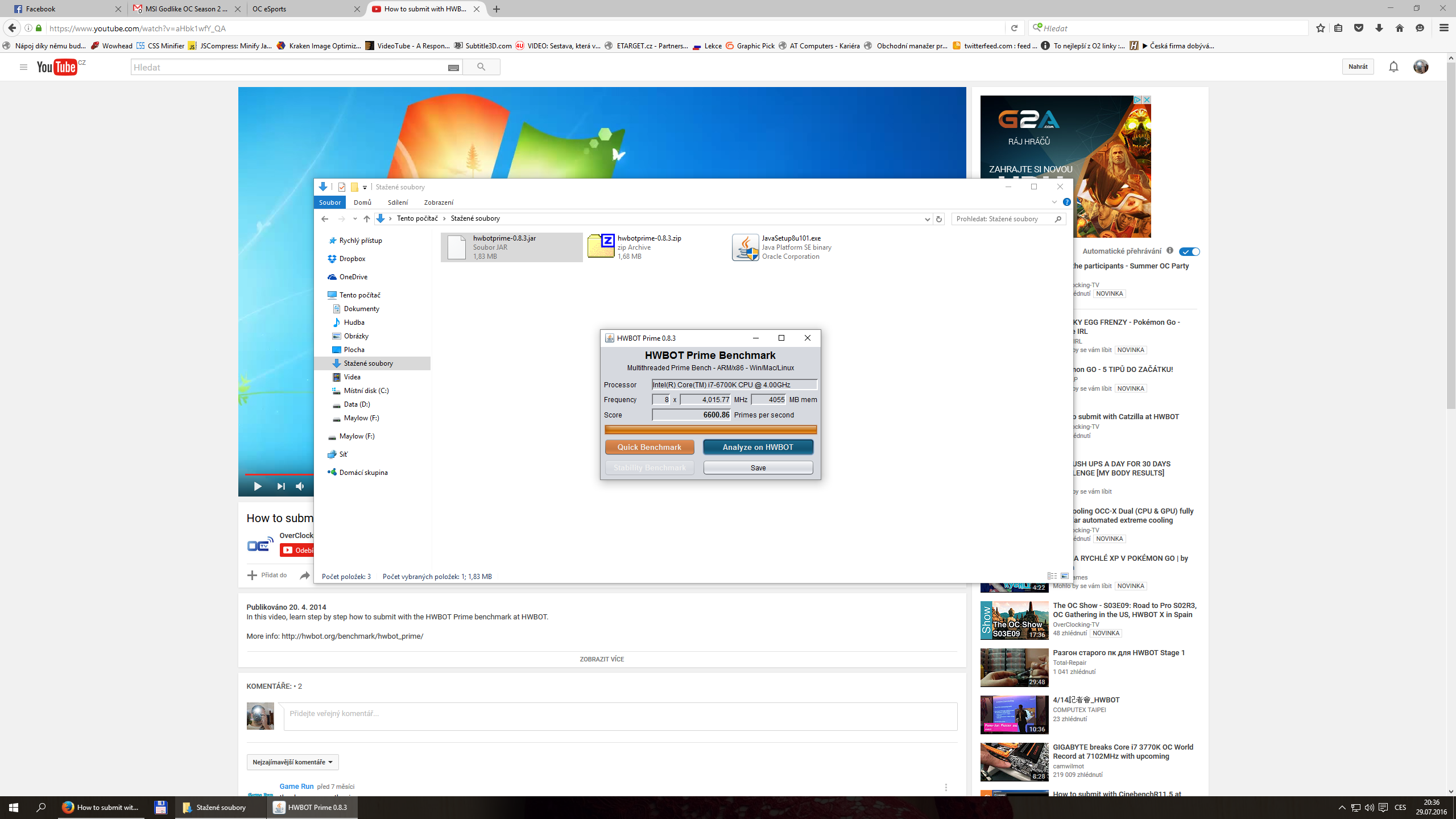Reload the page in Firefox
This screenshot has width=1456, height=819.
(1014, 28)
